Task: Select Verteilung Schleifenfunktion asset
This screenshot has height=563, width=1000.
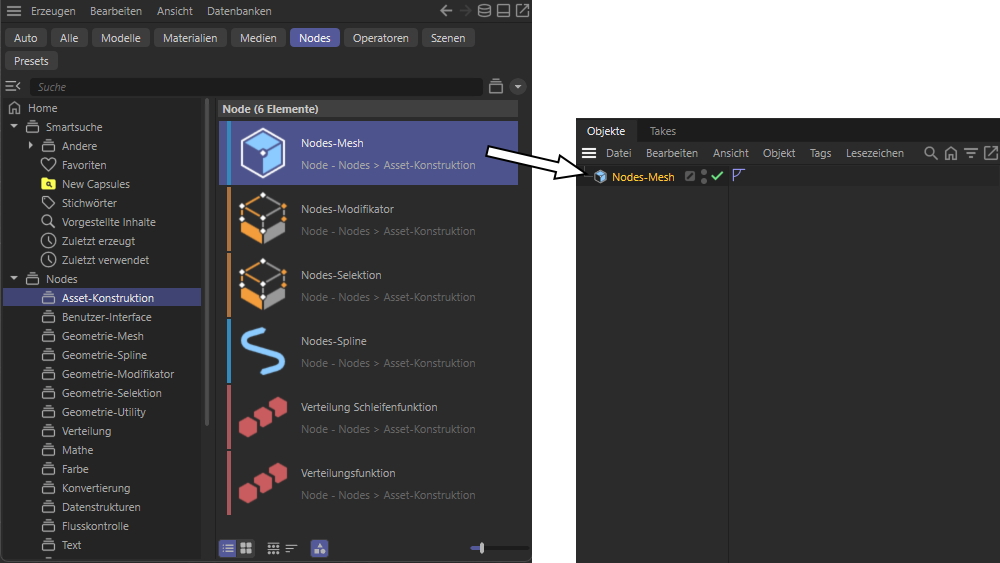Action: 369,418
